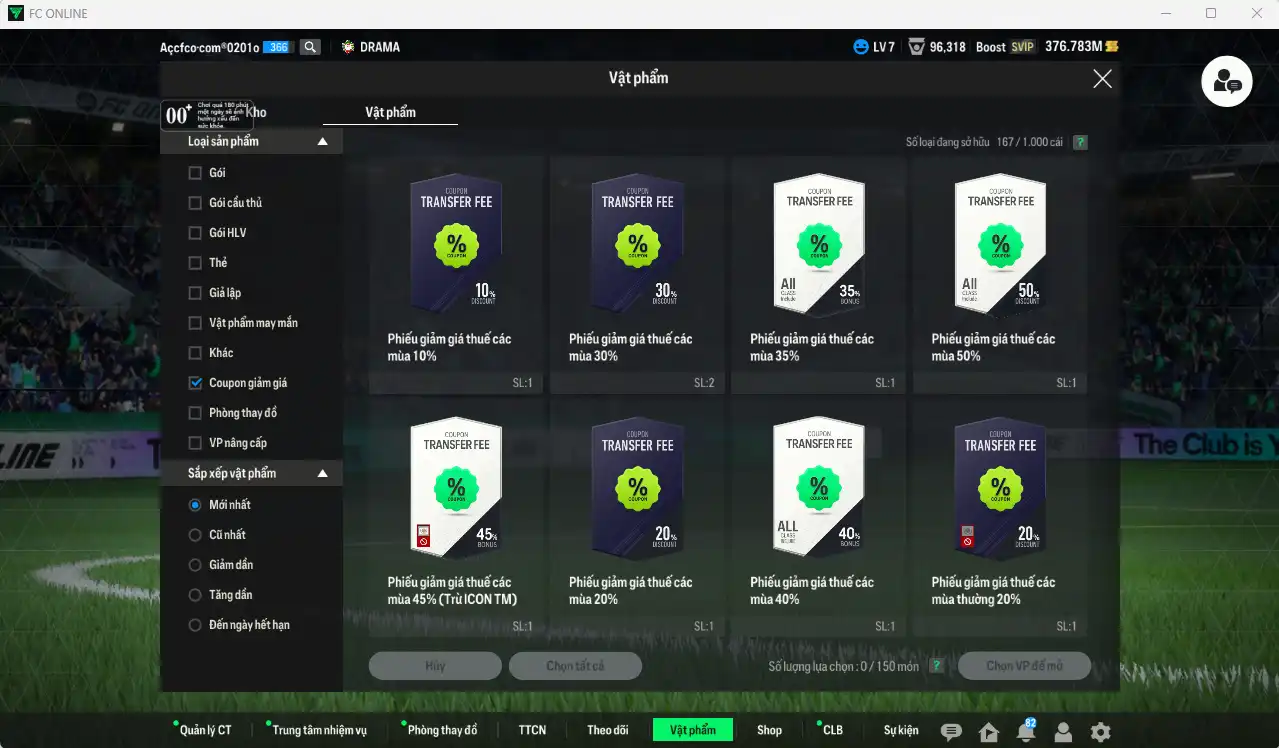Choose the Giảm dần sort option

tap(195, 565)
